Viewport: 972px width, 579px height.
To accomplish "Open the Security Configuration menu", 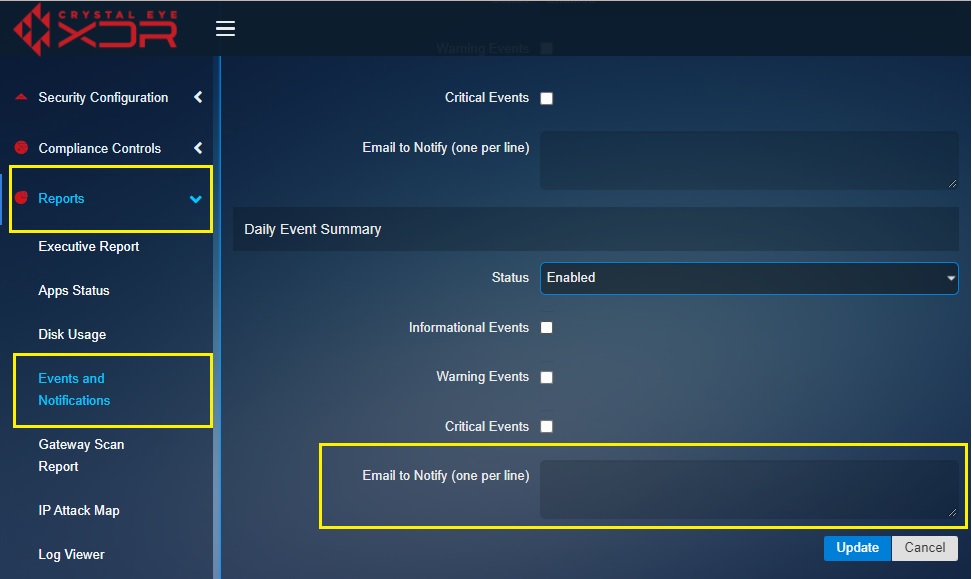I will pyautogui.click(x=103, y=97).
